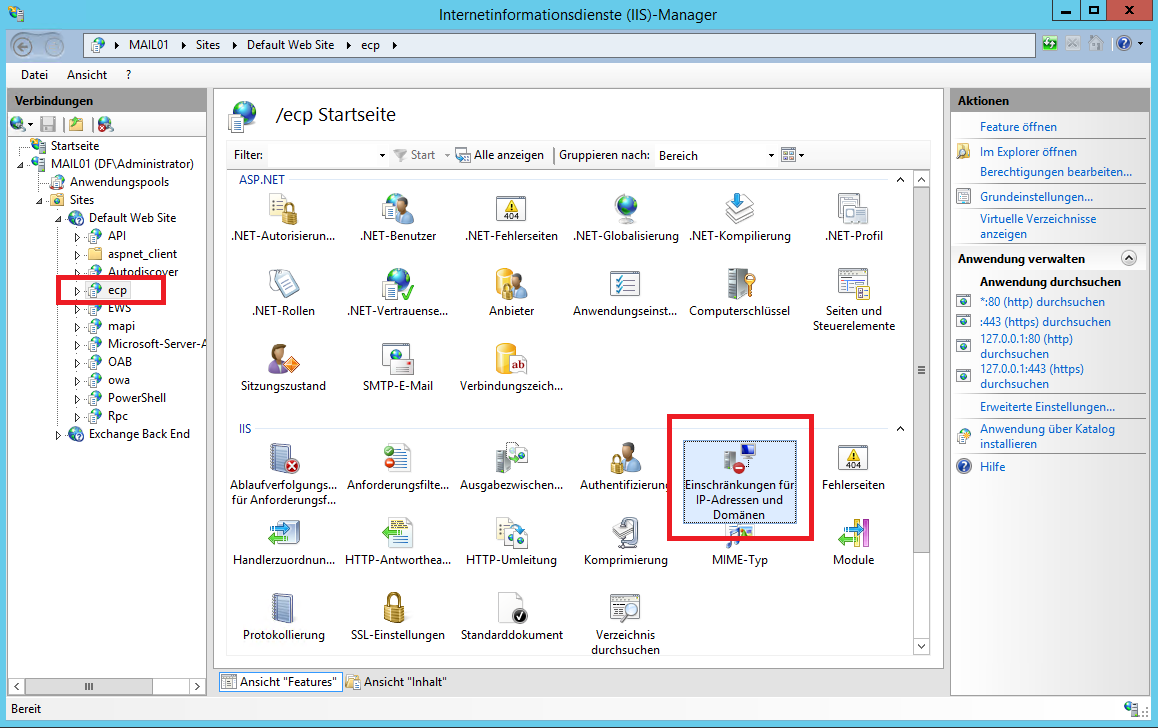Viewport: 1158px width, 728px height.
Task: Click Erweiterte Einstellungen... link
Action: (1047, 407)
